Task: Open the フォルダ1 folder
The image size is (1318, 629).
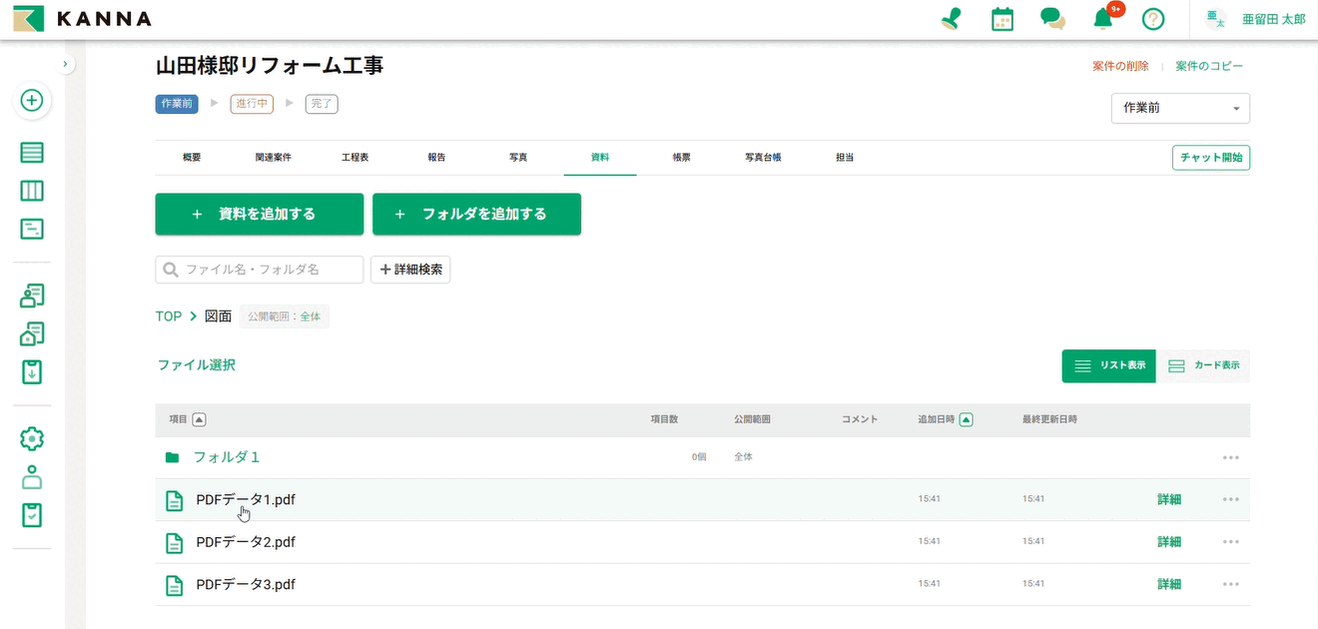Action: [226, 457]
